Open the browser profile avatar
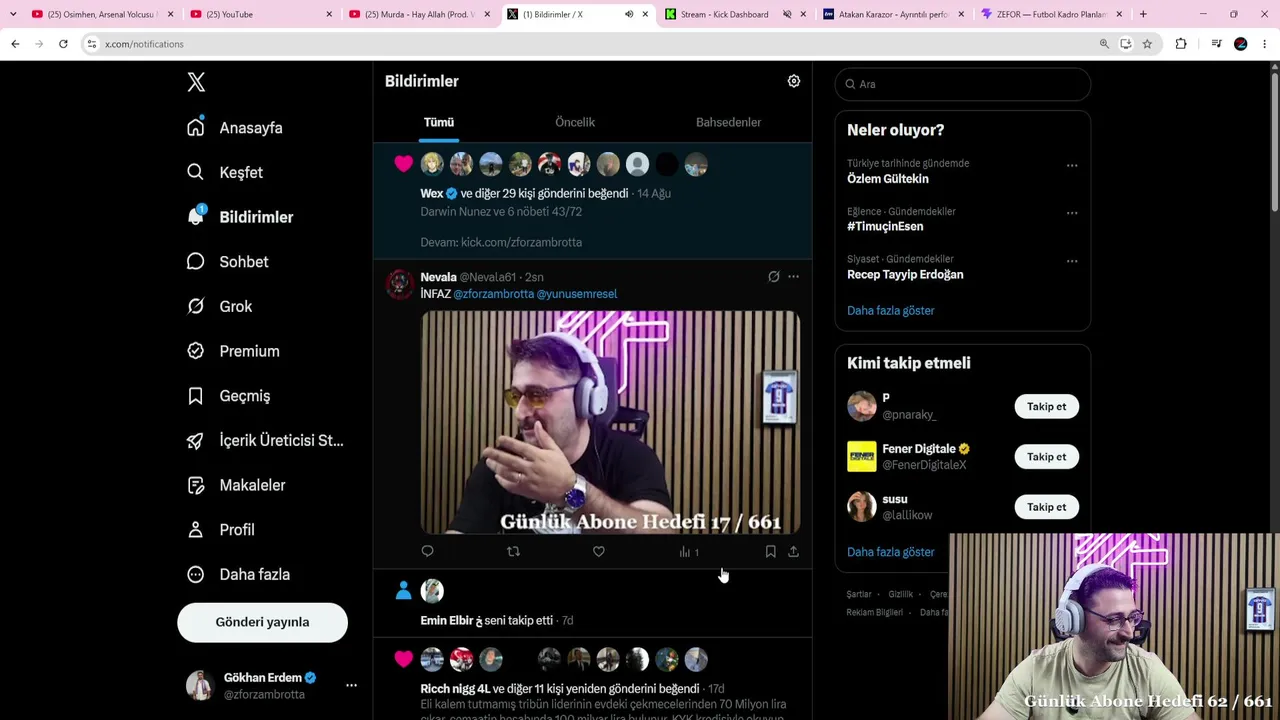The height and width of the screenshot is (720, 1280). tap(1241, 44)
